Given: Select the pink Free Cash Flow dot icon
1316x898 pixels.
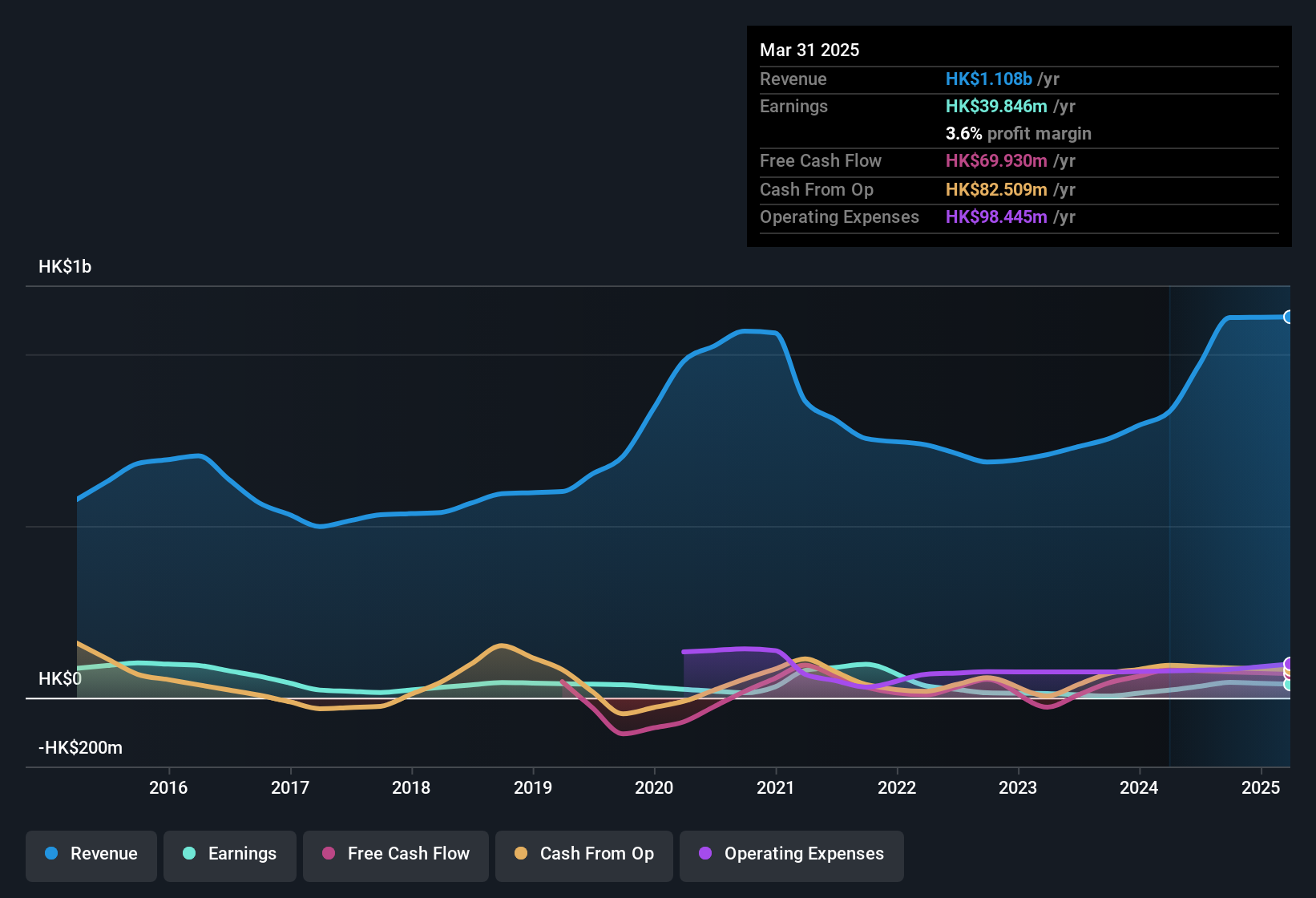Looking at the screenshot, I should [x=328, y=854].
